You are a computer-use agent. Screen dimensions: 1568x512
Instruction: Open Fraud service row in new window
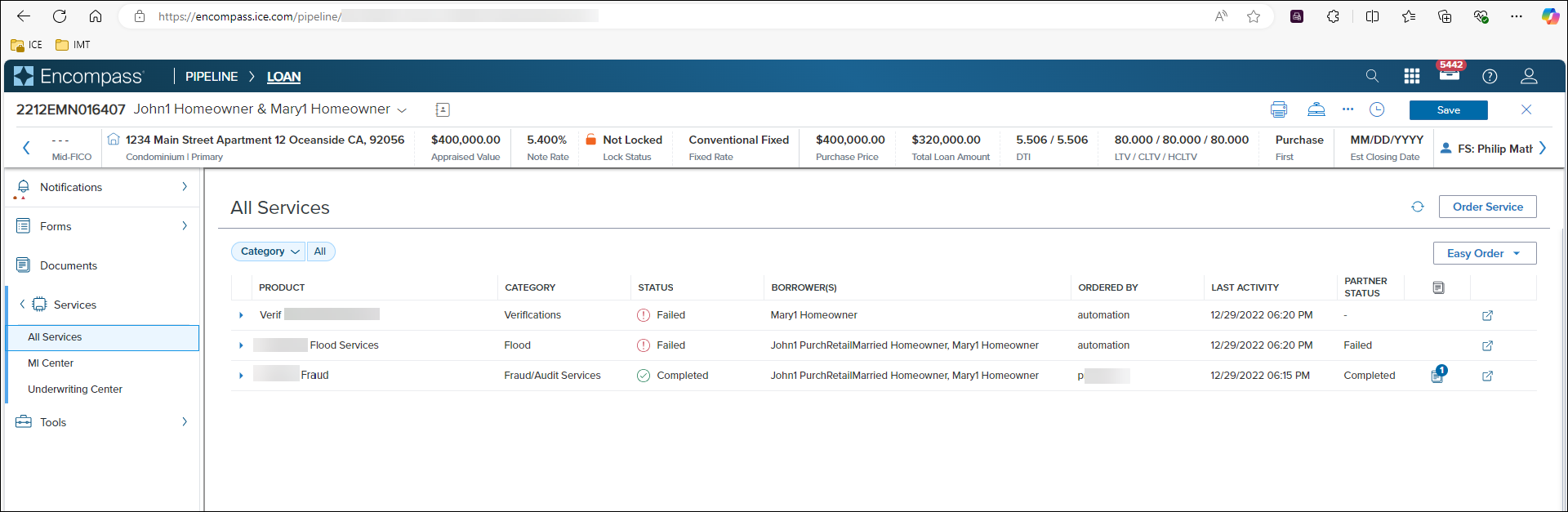[x=1487, y=376]
